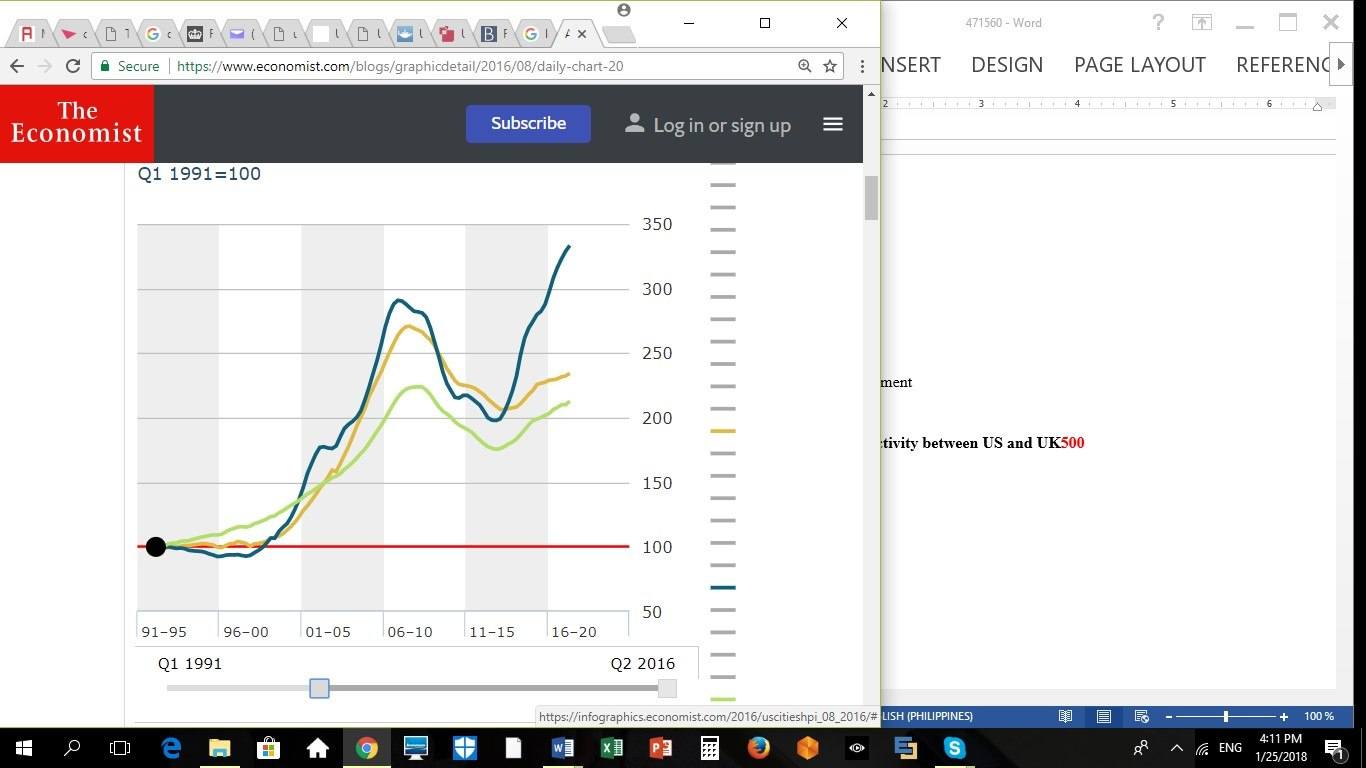
Task: Toggle the dark blue city series marker
Action: point(722,588)
